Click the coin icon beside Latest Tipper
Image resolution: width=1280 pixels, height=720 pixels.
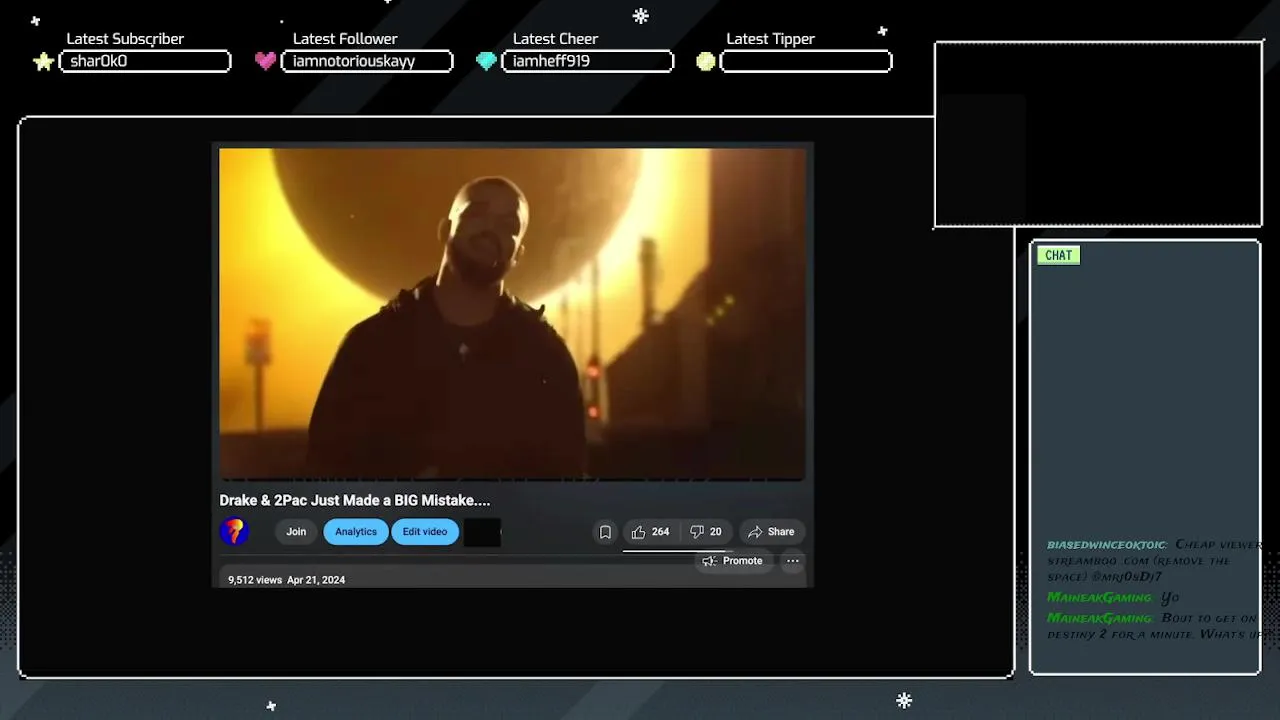point(706,61)
